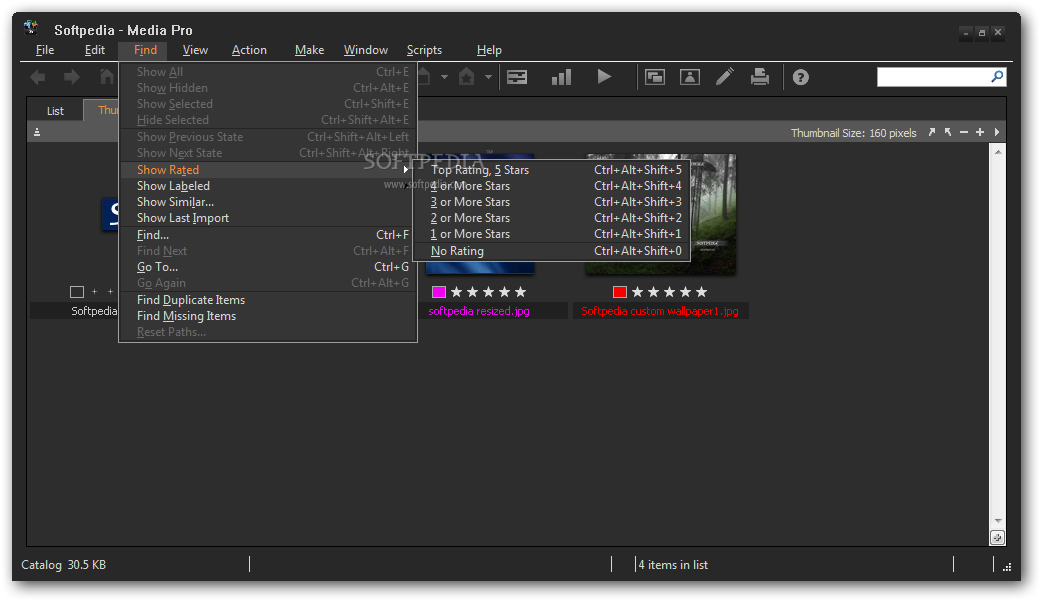The image size is (1041, 601).
Task: Click the third star of softpedia resized.jpg
Action: pyautogui.click(x=488, y=292)
